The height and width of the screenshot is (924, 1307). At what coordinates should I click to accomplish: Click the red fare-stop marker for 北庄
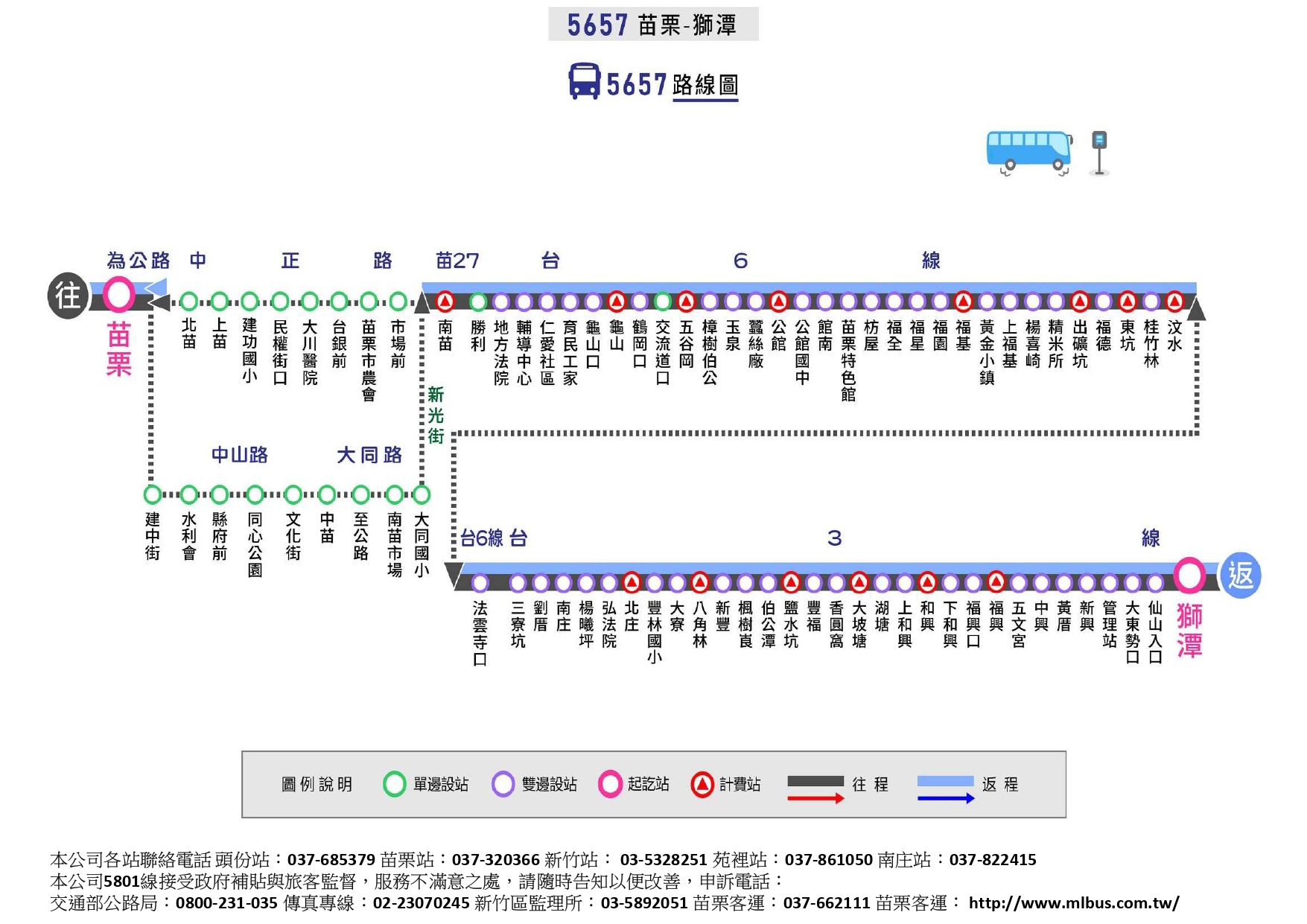point(632,582)
